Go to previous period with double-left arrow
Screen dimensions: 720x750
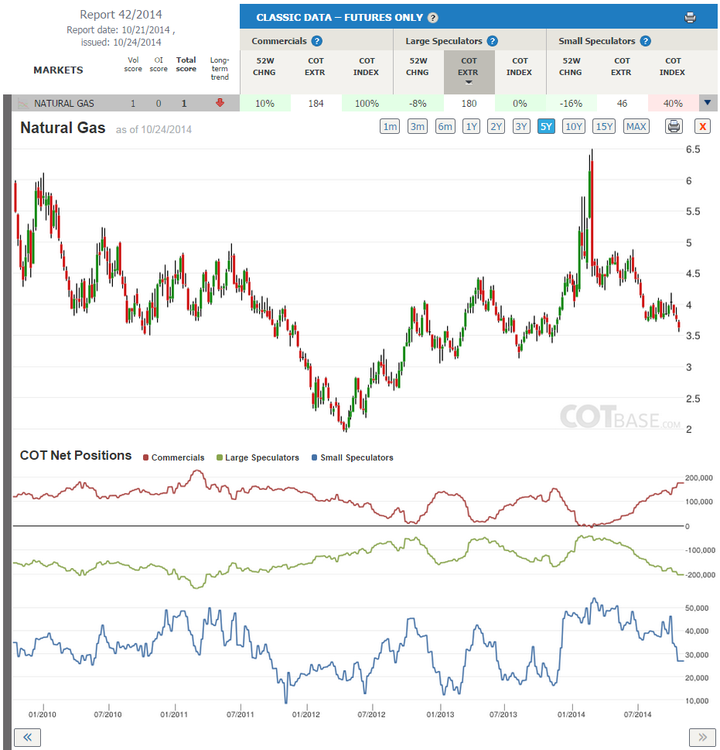pyautogui.click(x=27, y=737)
